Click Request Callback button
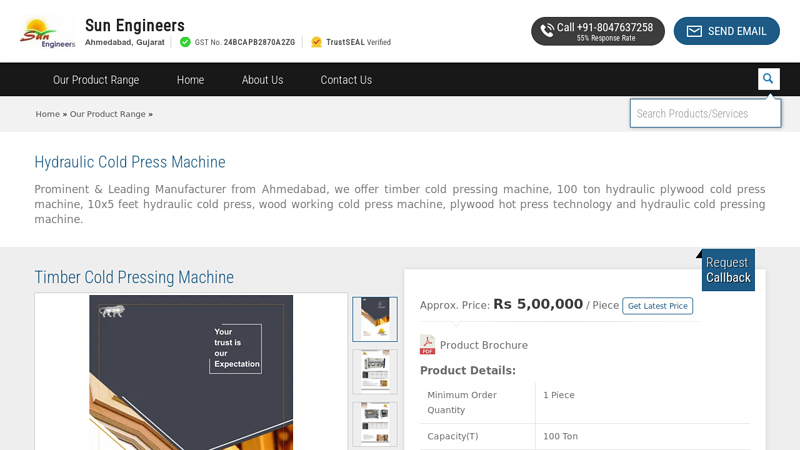This screenshot has height=450, width=800. [728, 270]
